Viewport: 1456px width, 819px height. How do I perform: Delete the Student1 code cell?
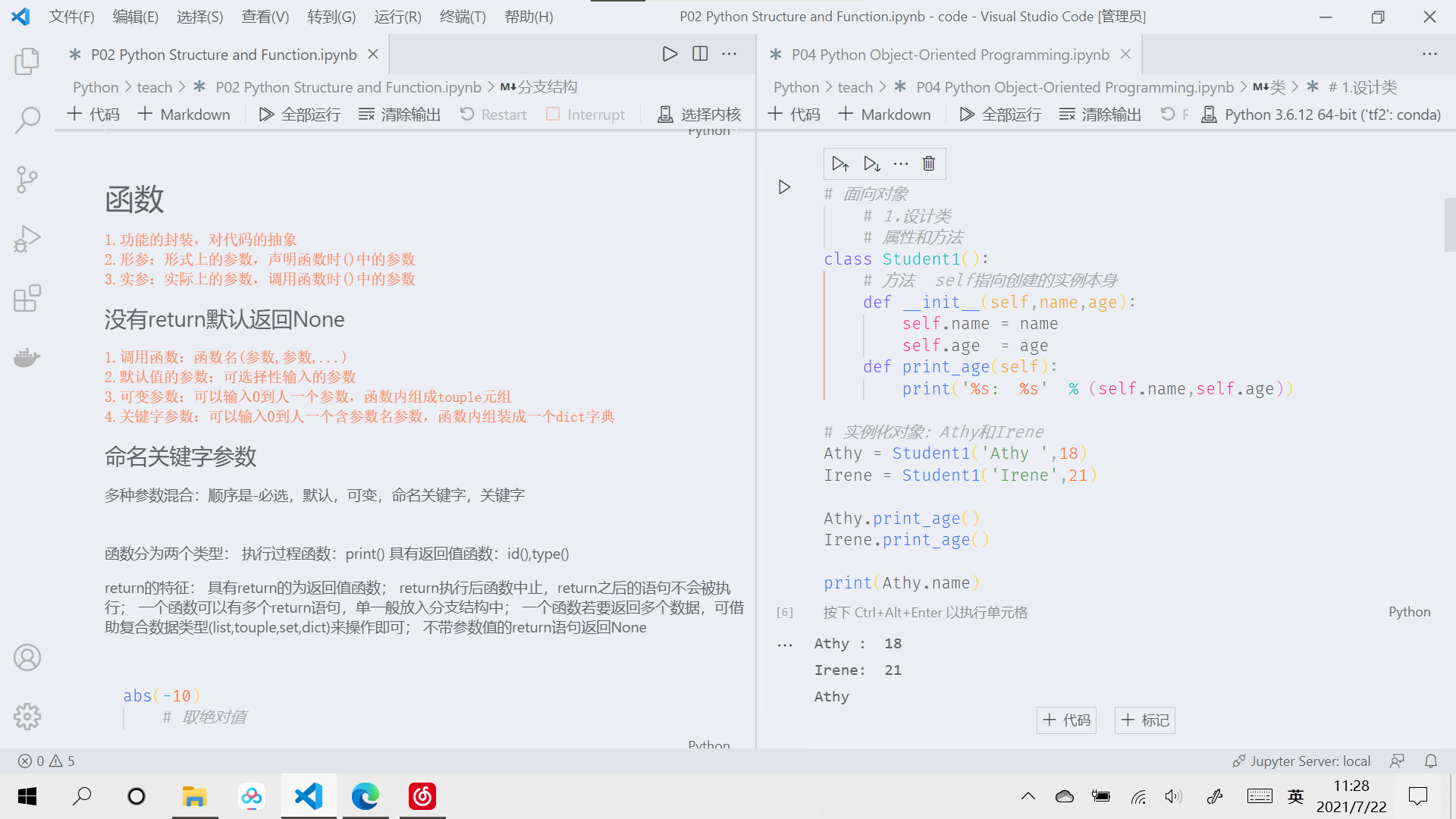928,164
